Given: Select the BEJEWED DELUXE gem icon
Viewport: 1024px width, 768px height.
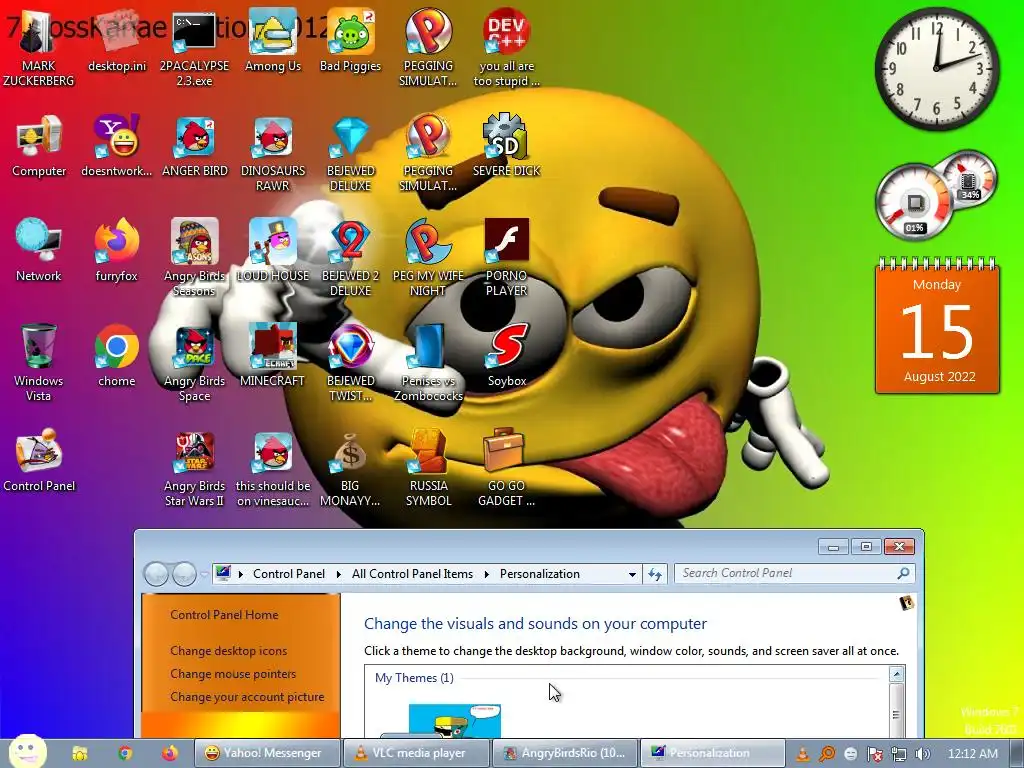Looking at the screenshot, I should pos(351,154).
